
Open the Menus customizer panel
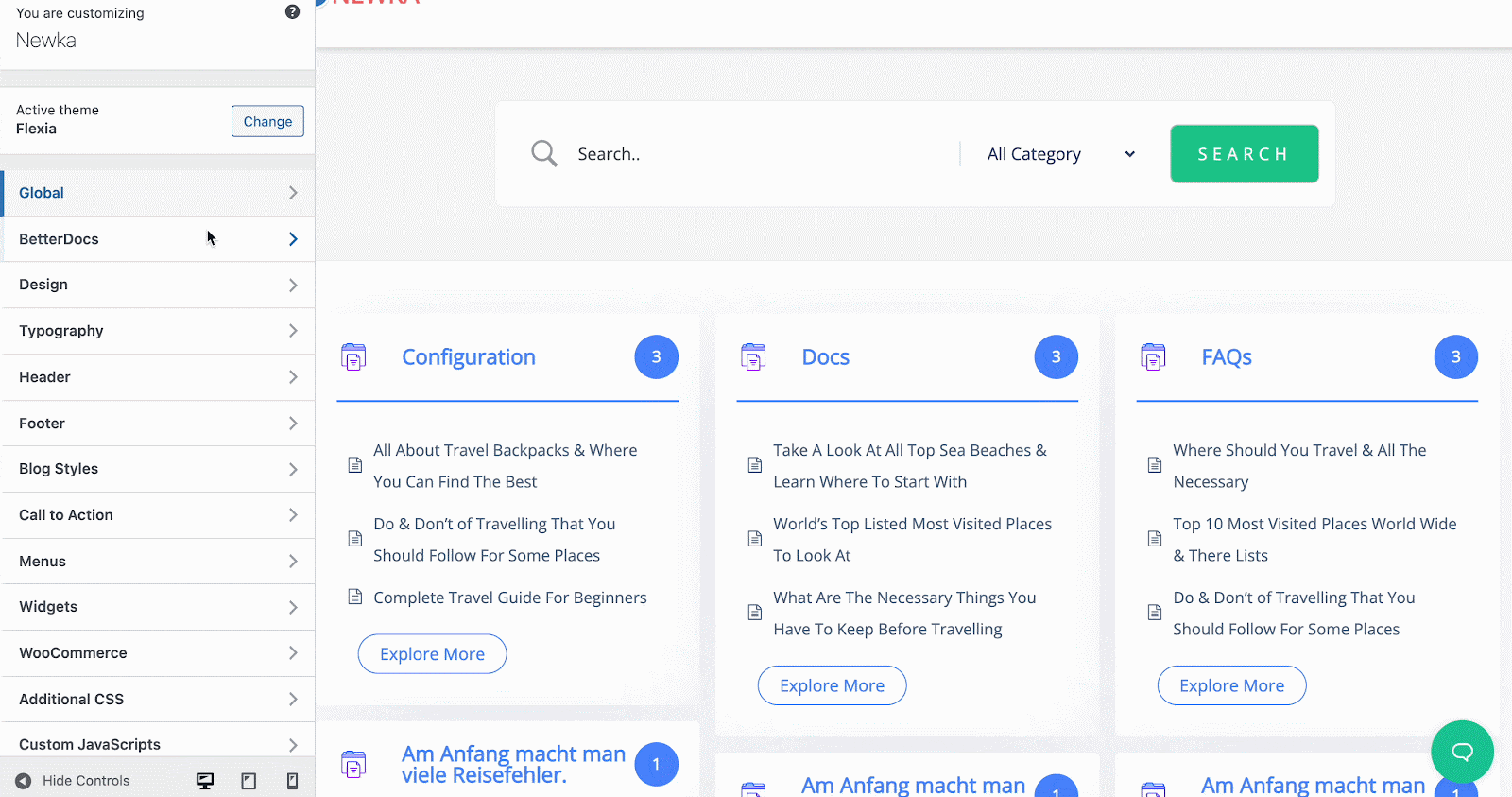(158, 562)
